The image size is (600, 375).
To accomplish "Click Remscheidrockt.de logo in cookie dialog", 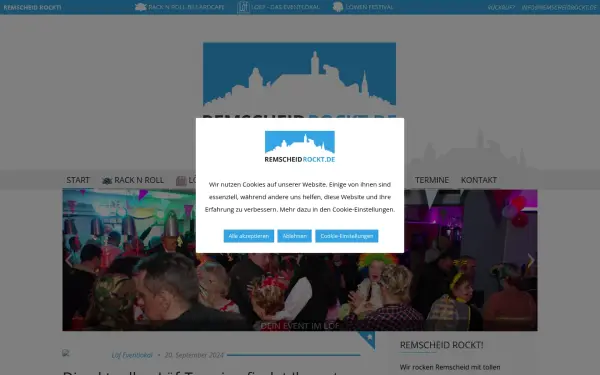I will pos(300,147).
